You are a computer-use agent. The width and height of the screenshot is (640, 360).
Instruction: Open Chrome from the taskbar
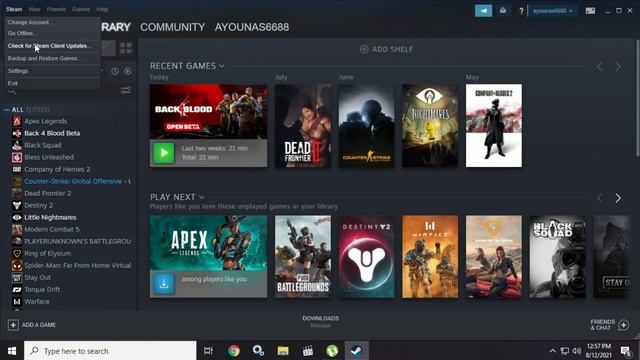(234, 351)
